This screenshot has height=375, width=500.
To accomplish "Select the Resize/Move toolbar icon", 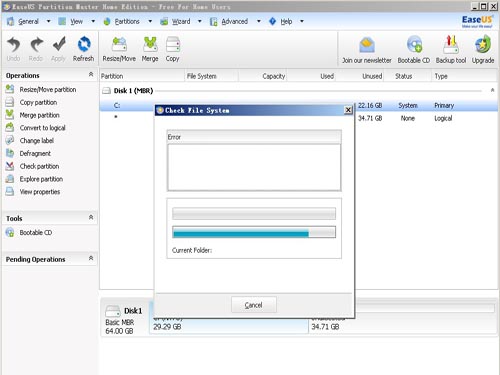I will coord(119,45).
